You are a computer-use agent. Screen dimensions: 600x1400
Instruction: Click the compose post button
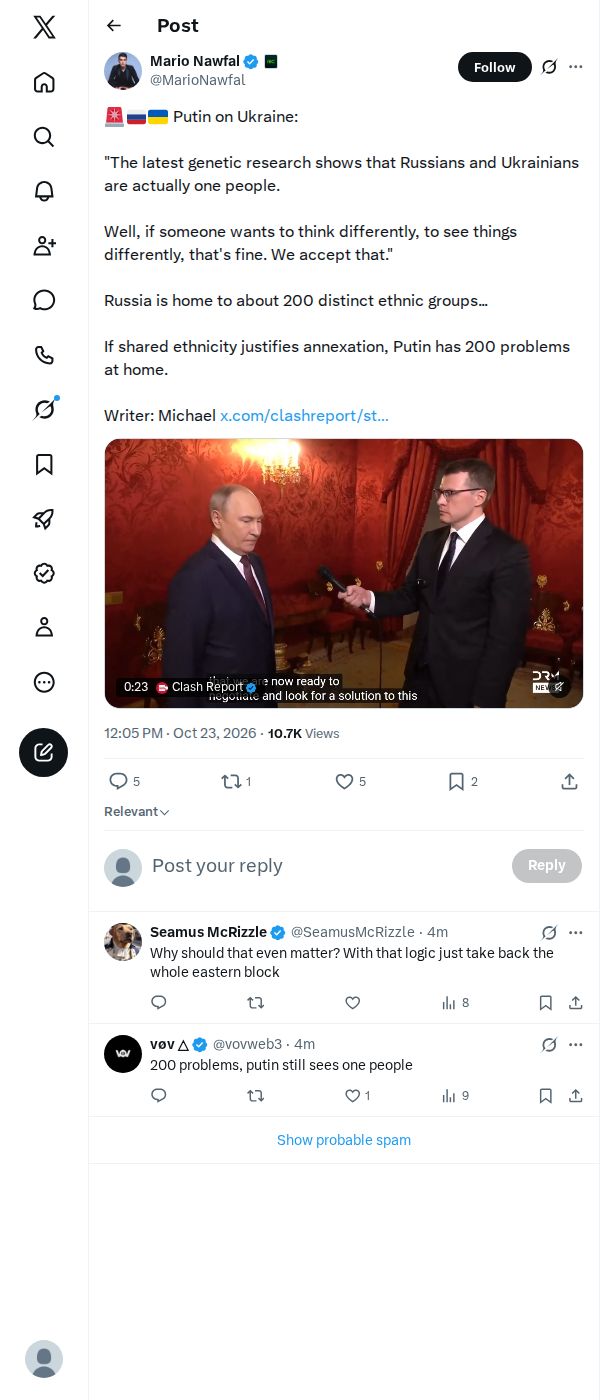(44, 753)
